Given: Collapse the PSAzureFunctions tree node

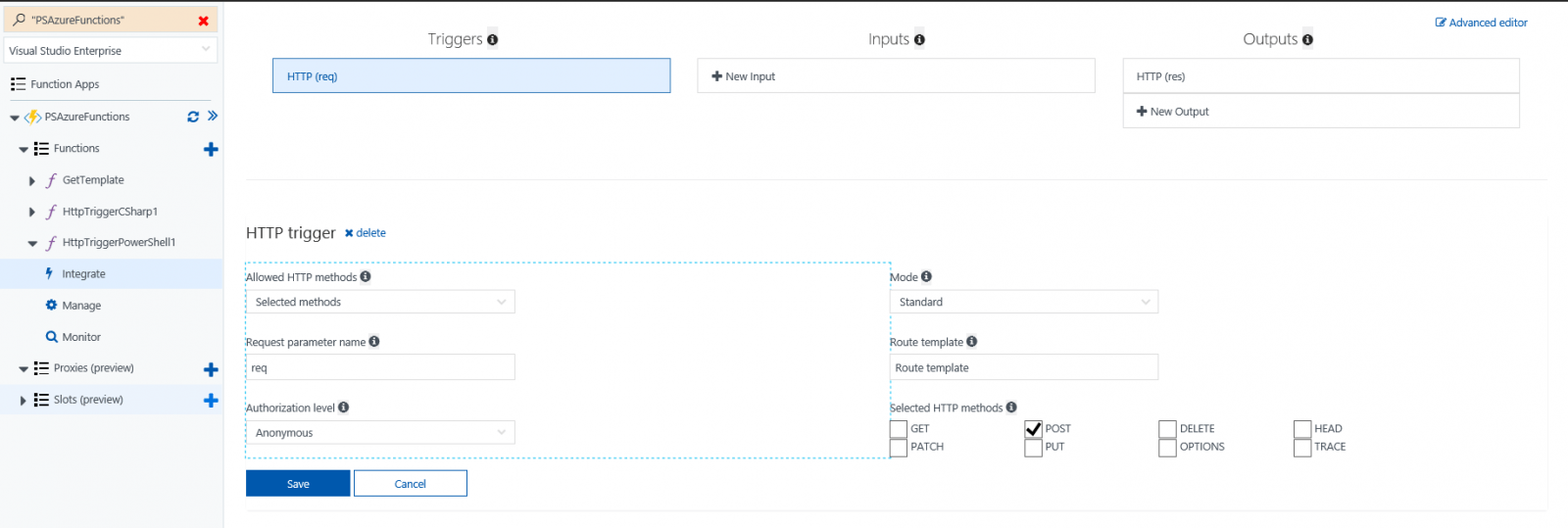Looking at the screenshot, I should pos(15,118).
